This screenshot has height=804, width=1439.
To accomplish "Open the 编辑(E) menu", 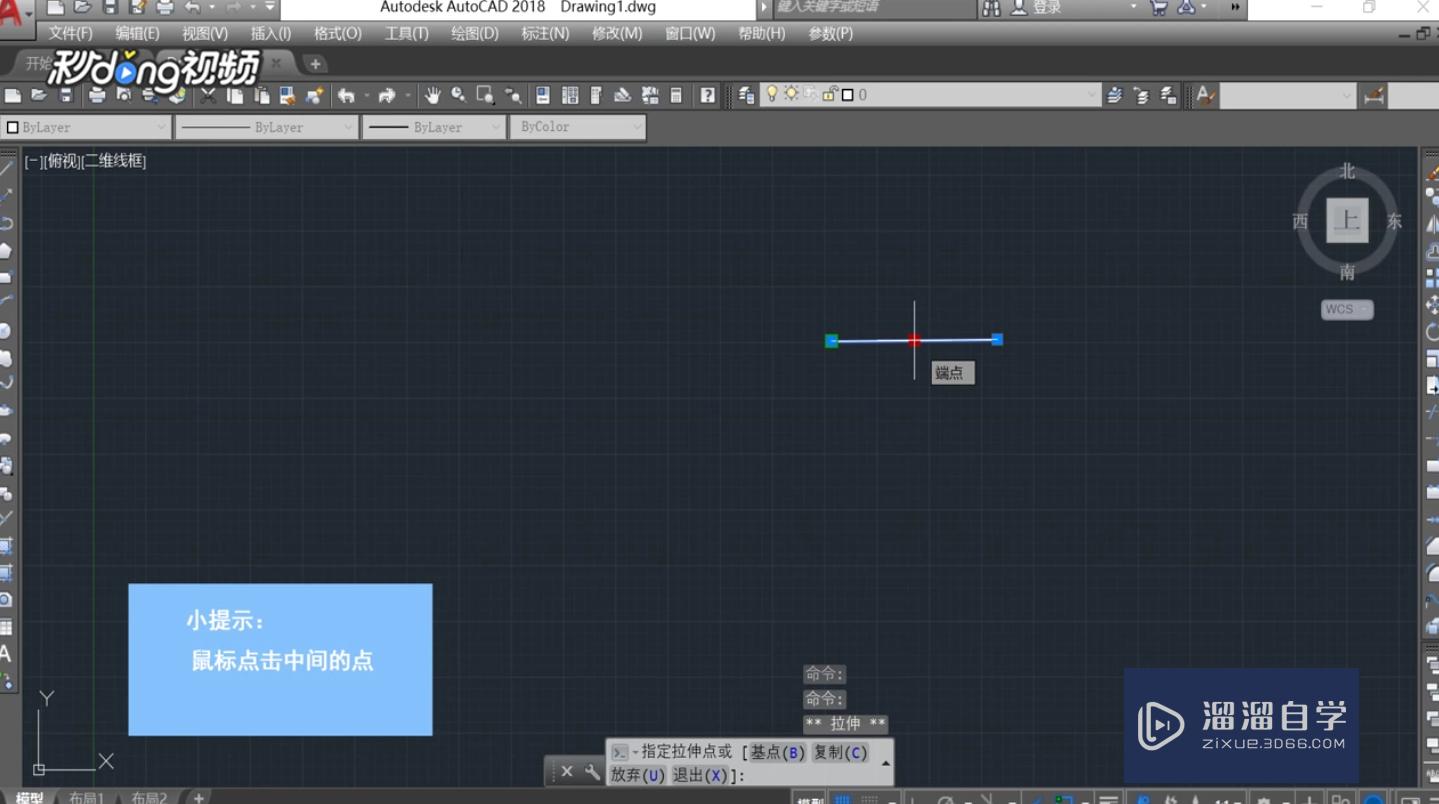I will pos(137,33).
